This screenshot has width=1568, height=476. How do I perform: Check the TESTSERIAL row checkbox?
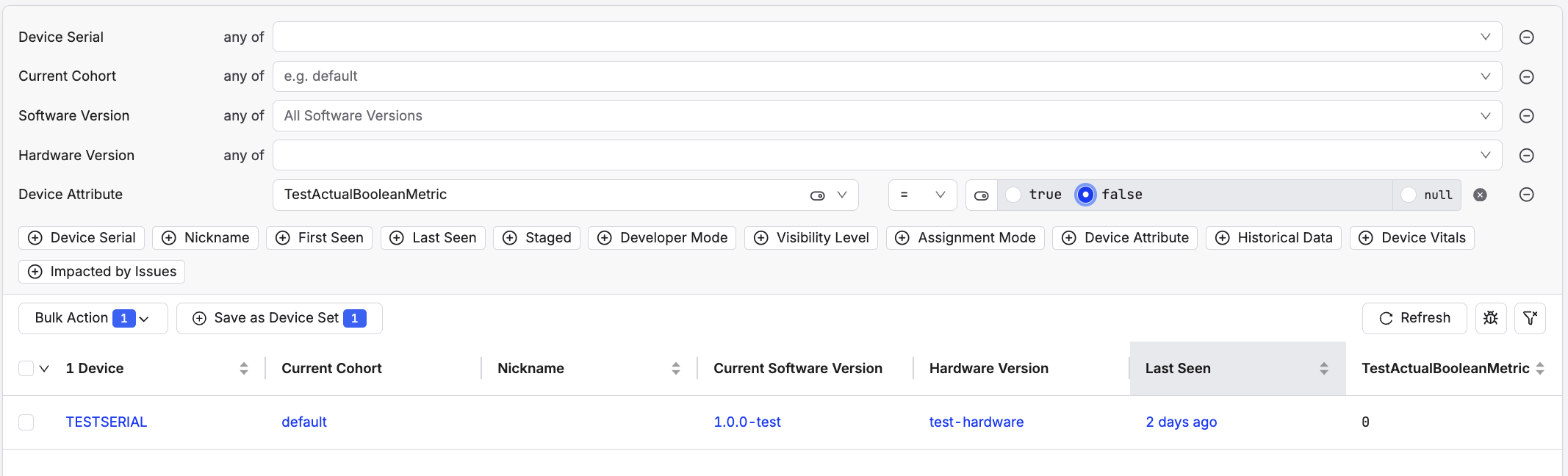[26, 422]
